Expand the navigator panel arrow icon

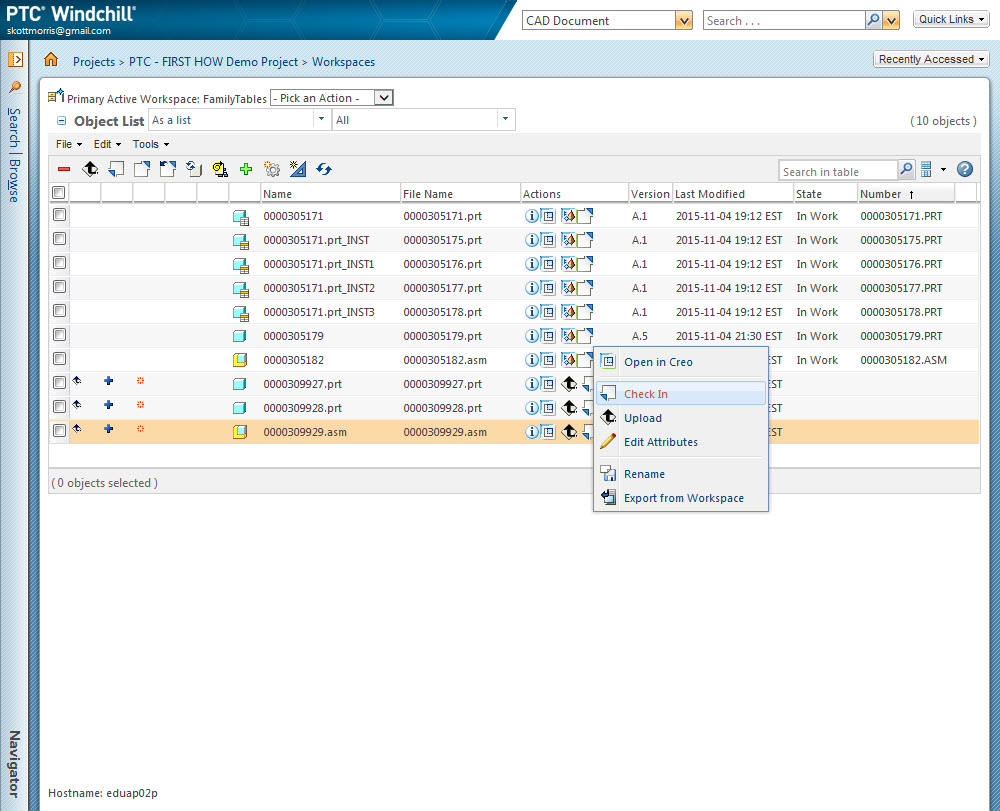point(15,59)
